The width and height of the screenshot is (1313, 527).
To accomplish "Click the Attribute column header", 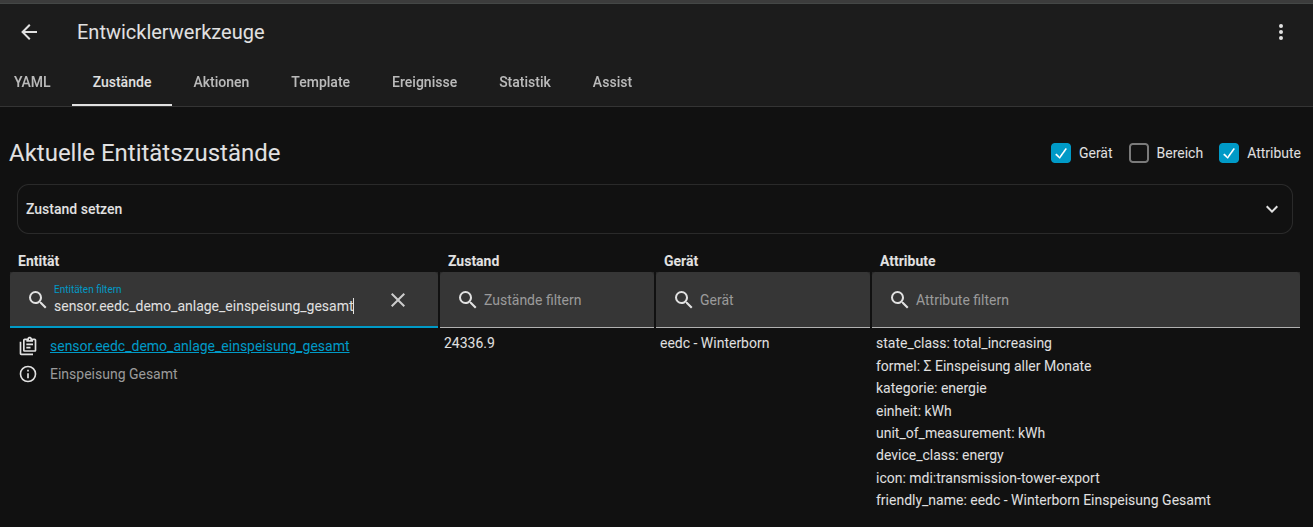I will [907, 261].
